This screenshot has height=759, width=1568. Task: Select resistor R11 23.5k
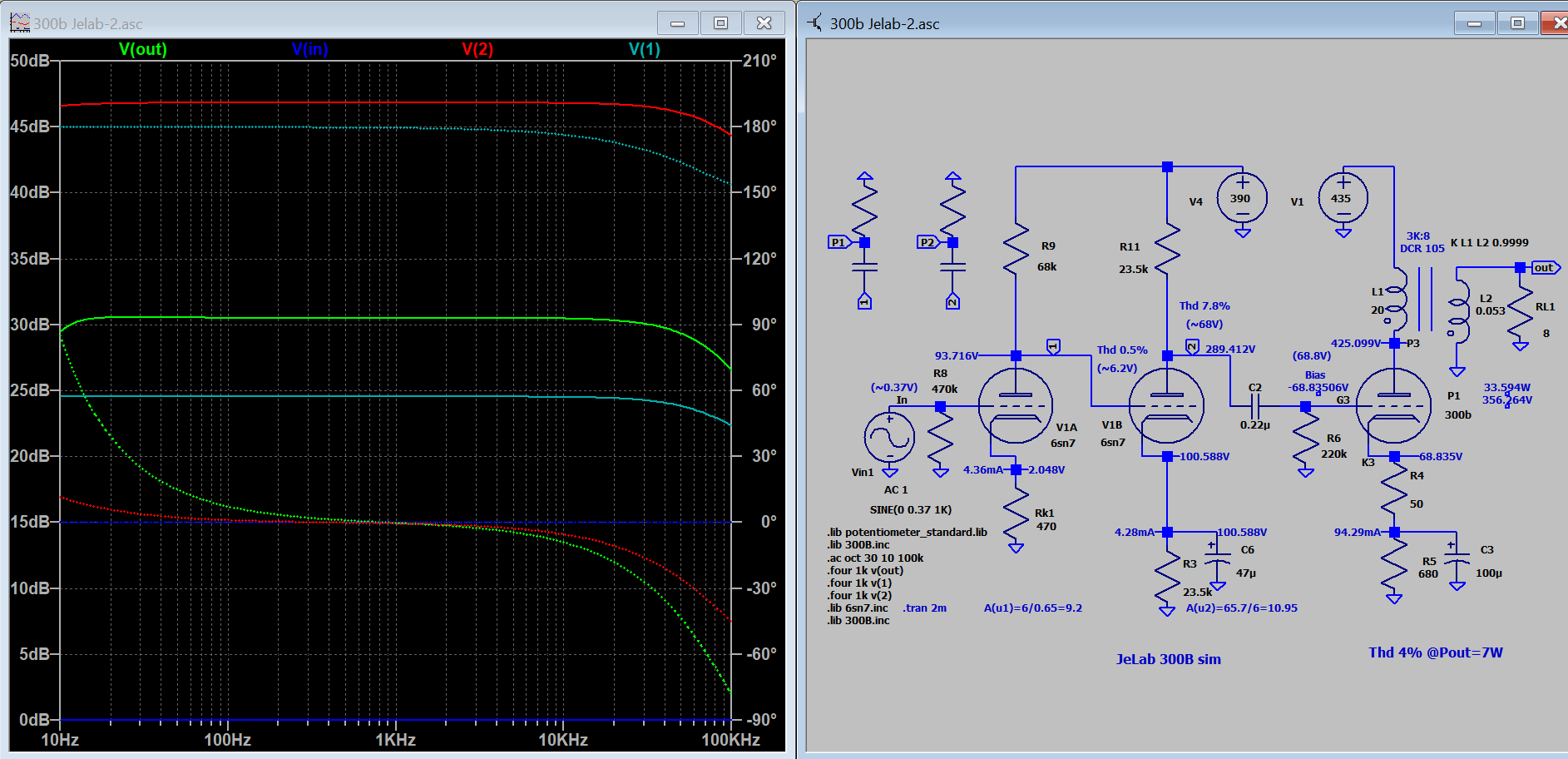[1167, 249]
